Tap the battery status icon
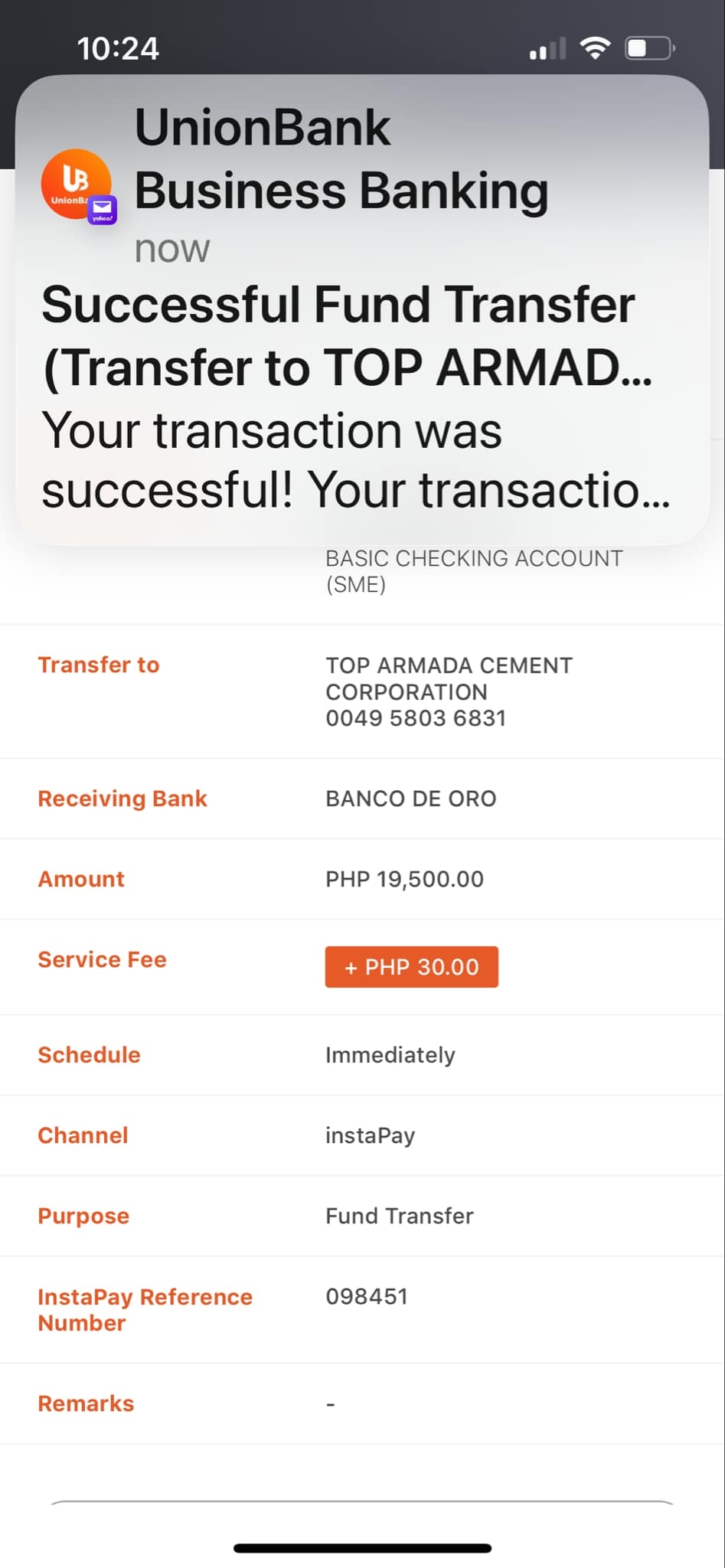 tap(649, 49)
